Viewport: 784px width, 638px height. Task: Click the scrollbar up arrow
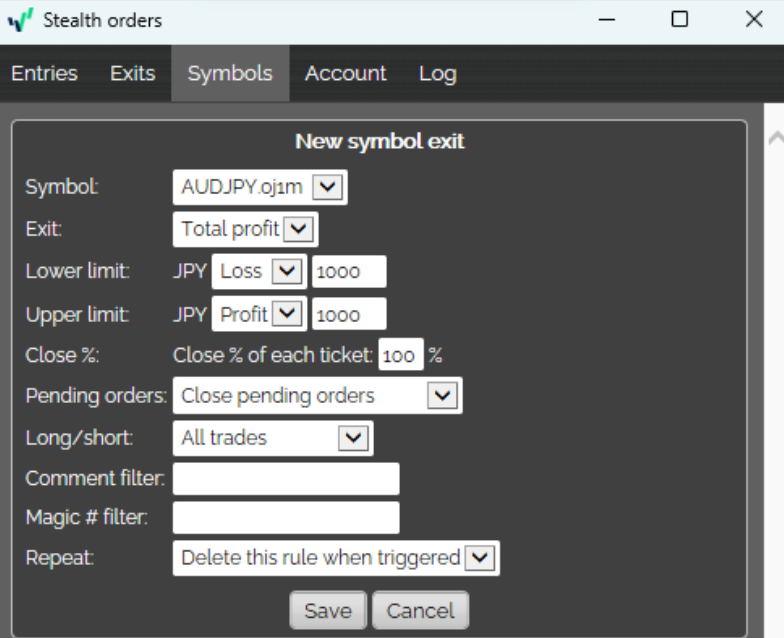point(776,138)
